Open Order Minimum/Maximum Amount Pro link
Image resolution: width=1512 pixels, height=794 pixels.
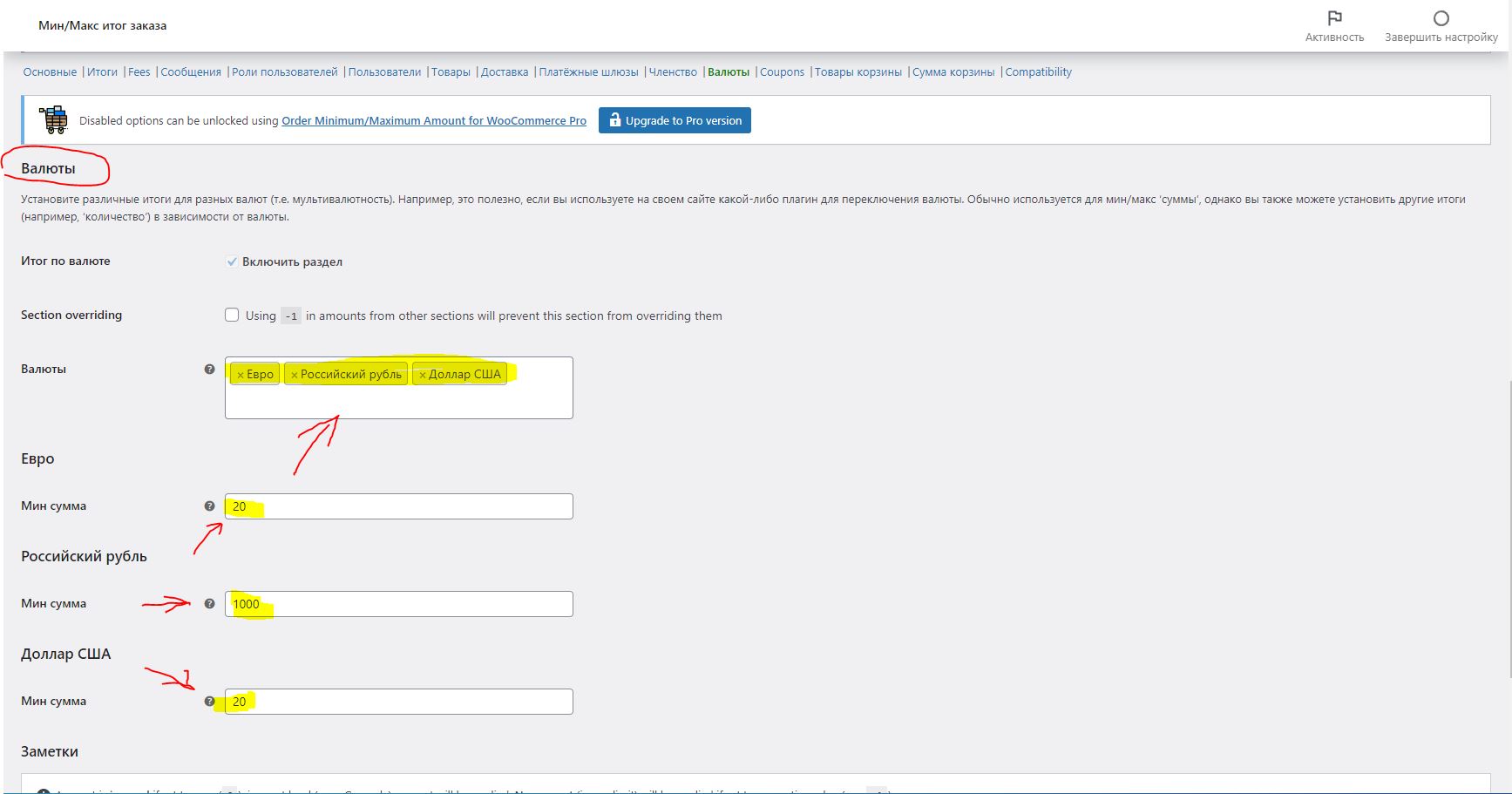tap(433, 121)
